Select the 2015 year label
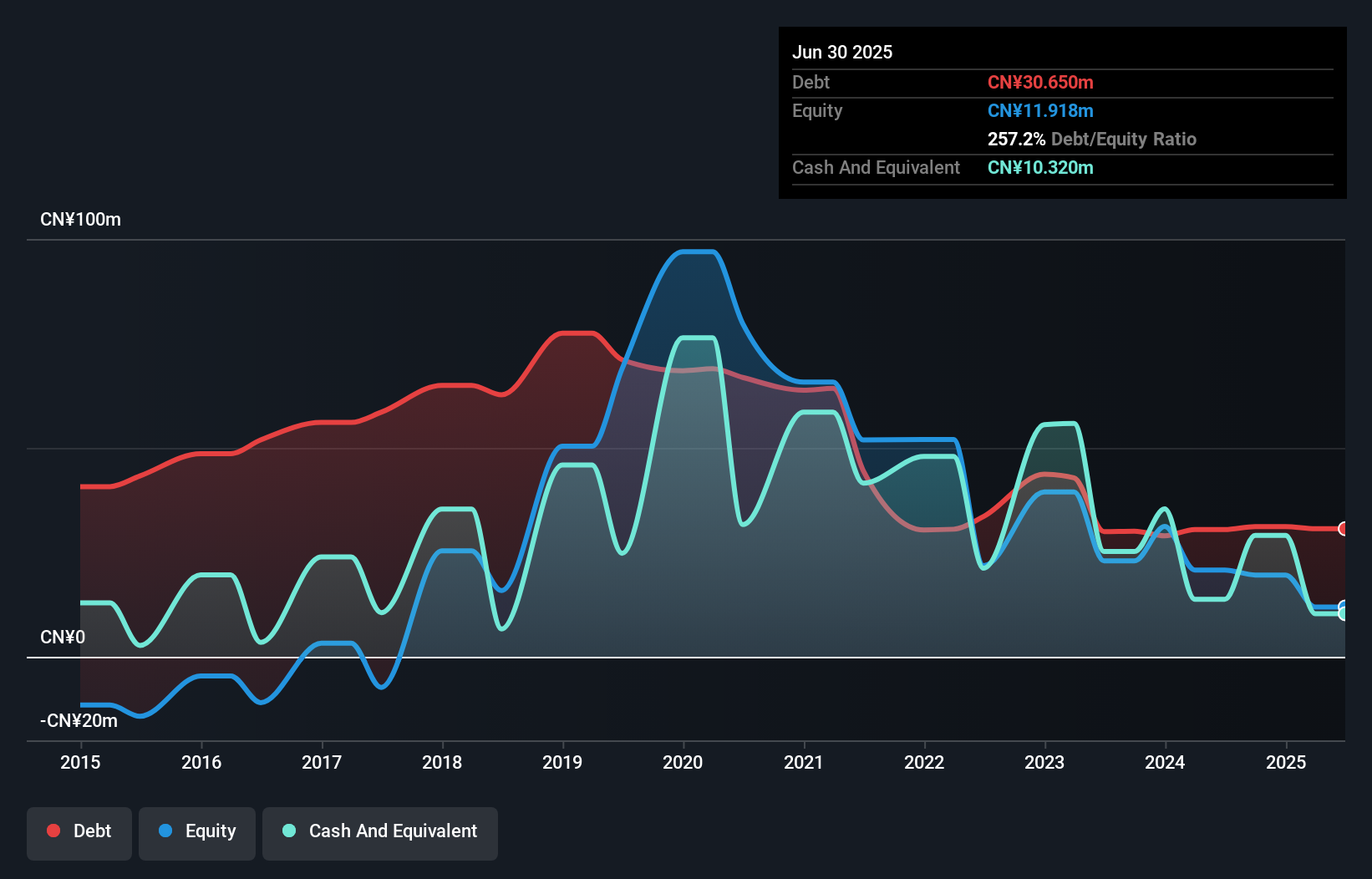This screenshot has height=879, width=1372. pyautogui.click(x=80, y=762)
